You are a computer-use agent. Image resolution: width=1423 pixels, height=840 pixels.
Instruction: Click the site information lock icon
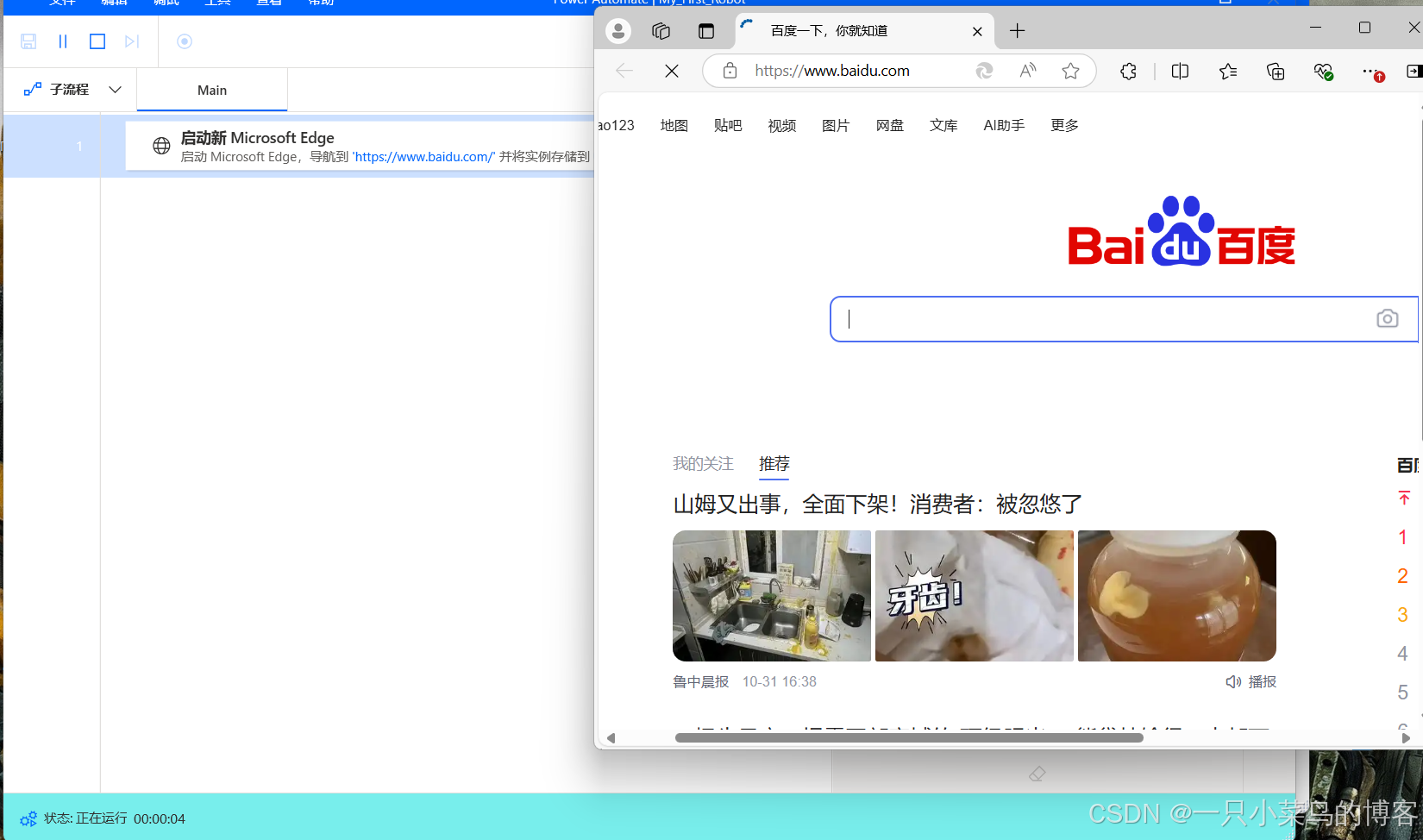pos(730,71)
